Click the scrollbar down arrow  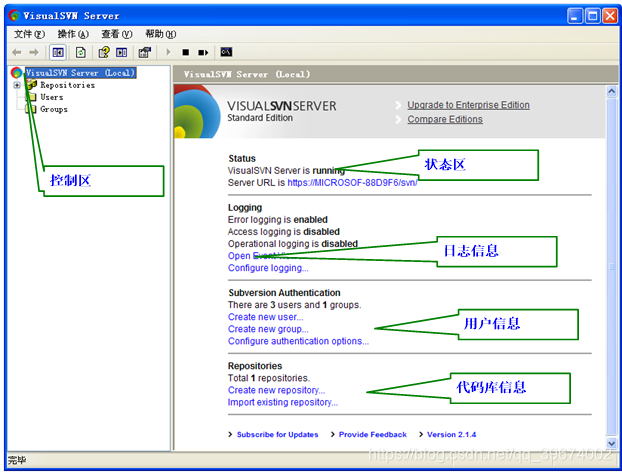point(612,443)
